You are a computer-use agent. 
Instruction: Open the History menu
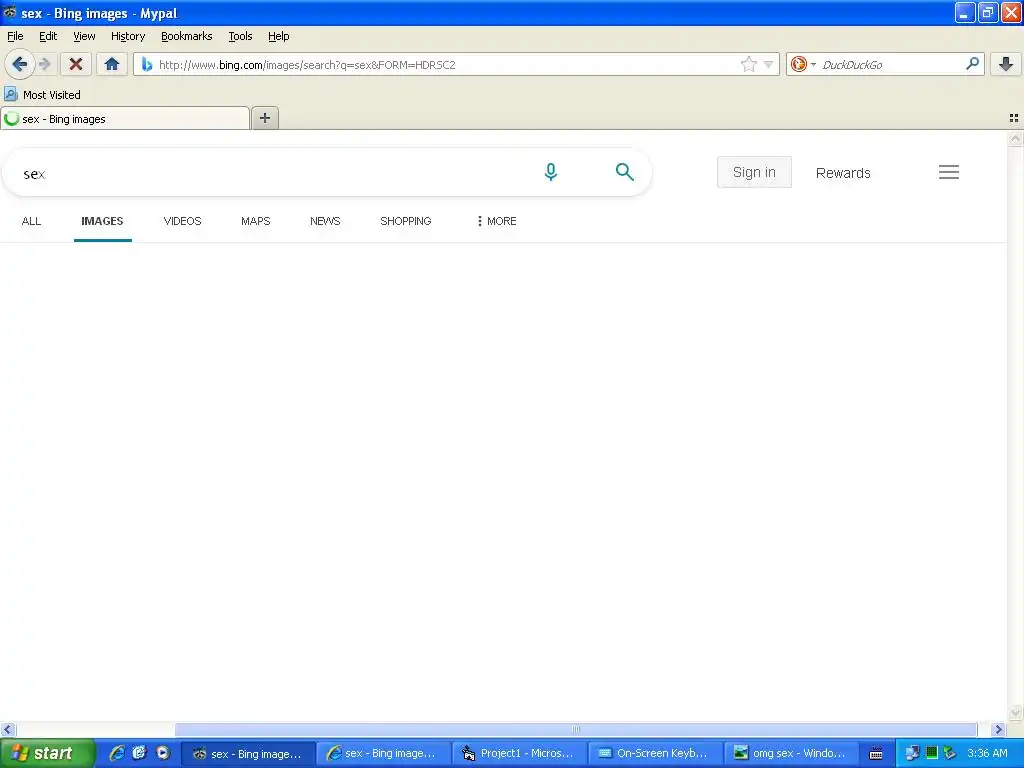pyautogui.click(x=128, y=36)
